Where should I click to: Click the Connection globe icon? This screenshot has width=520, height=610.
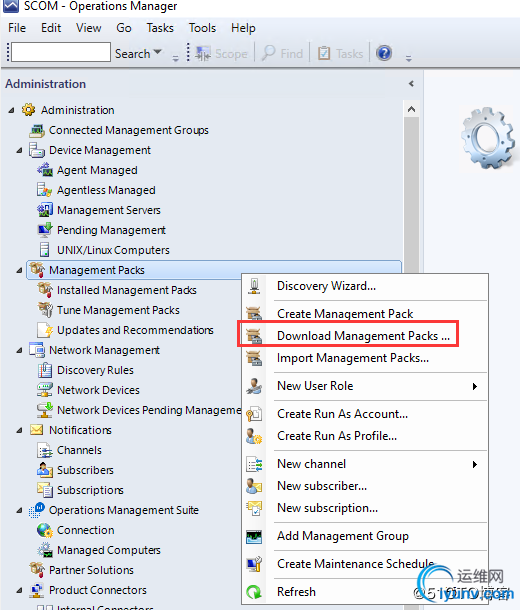click(45, 530)
